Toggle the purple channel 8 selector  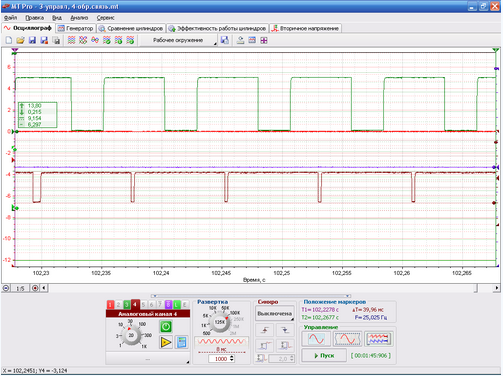[168, 305]
